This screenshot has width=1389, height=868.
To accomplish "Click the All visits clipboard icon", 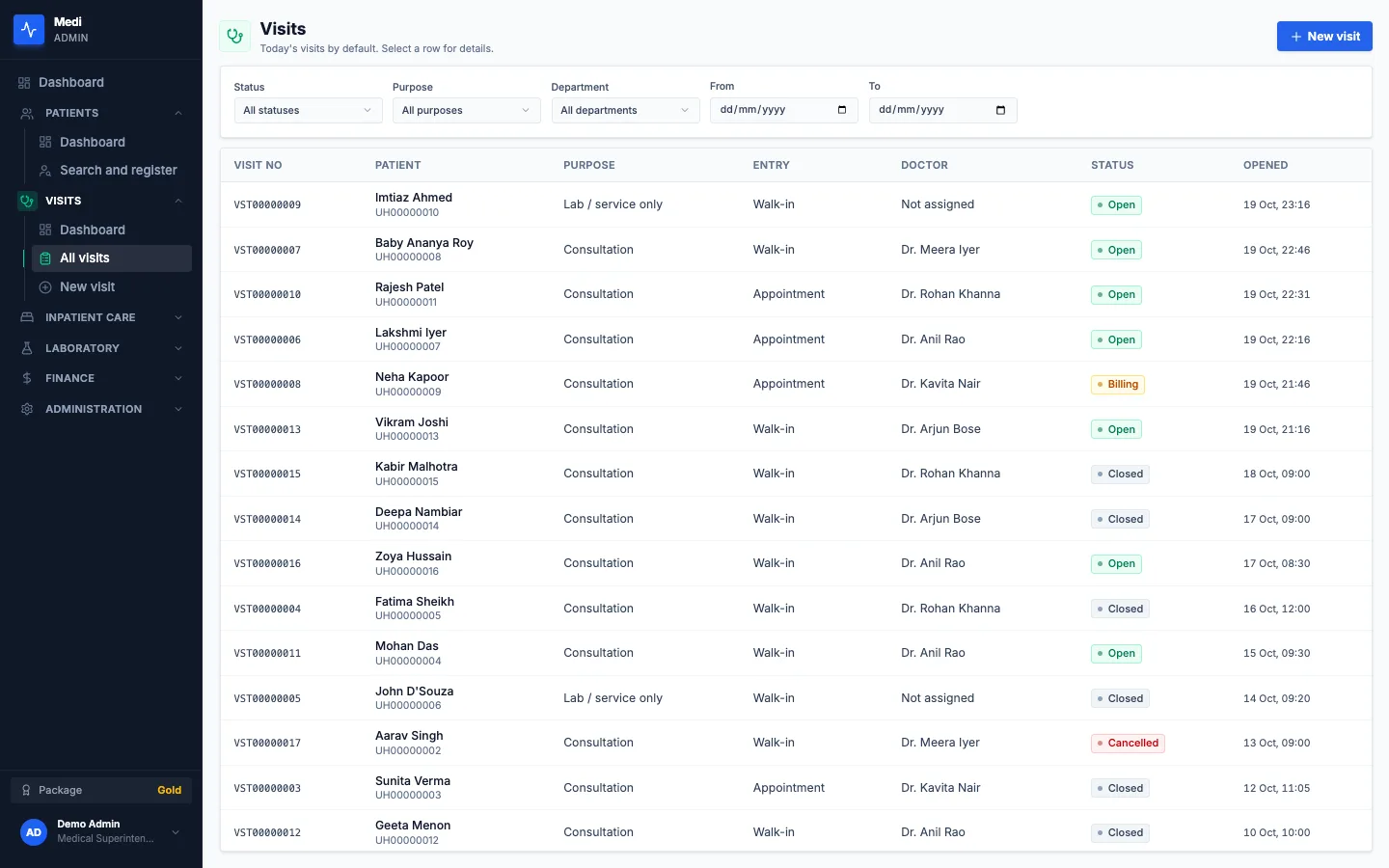I will (45, 258).
